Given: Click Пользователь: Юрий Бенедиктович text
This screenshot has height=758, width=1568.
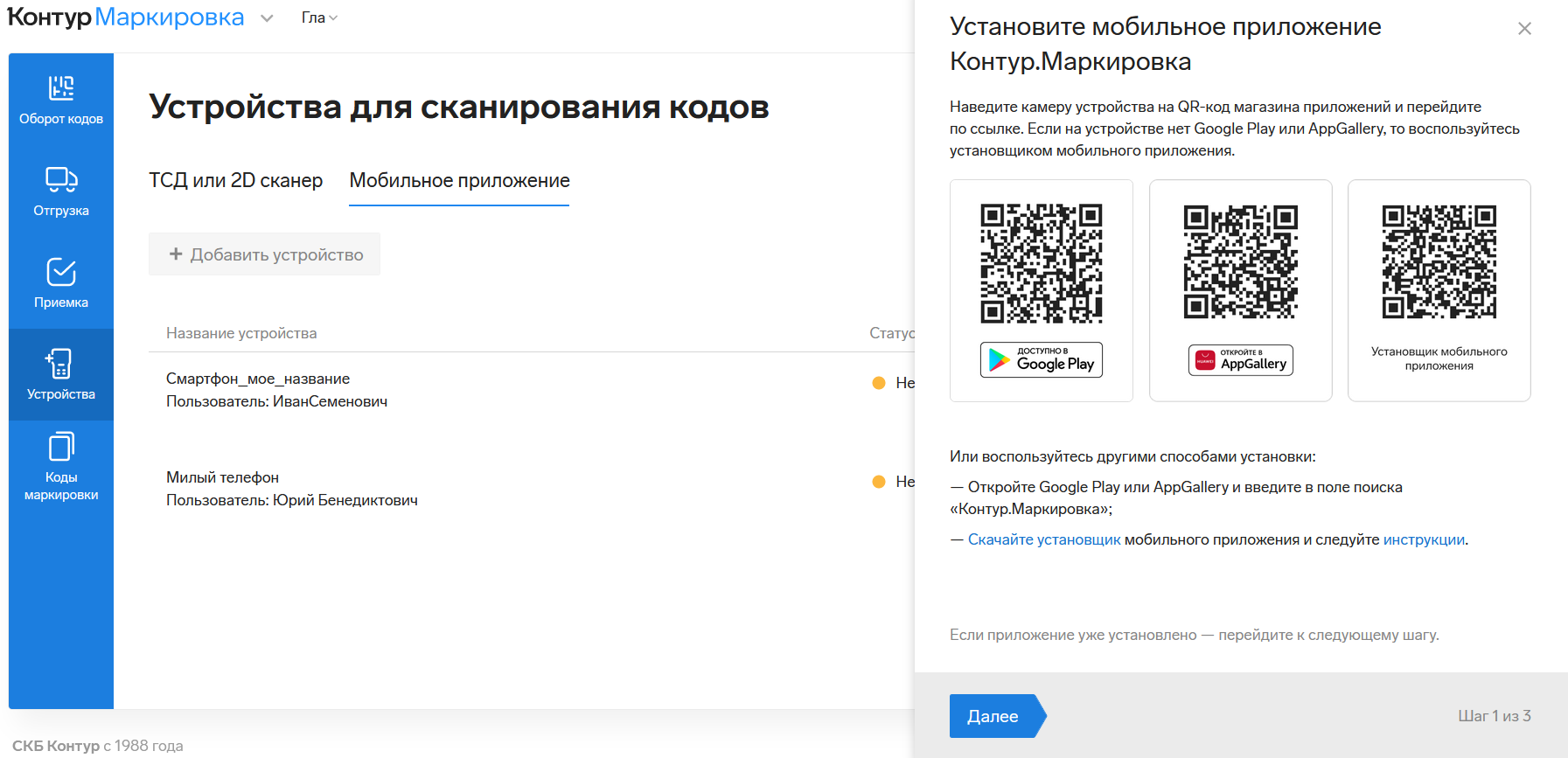Looking at the screenshot, I should (x=292, y=500).
